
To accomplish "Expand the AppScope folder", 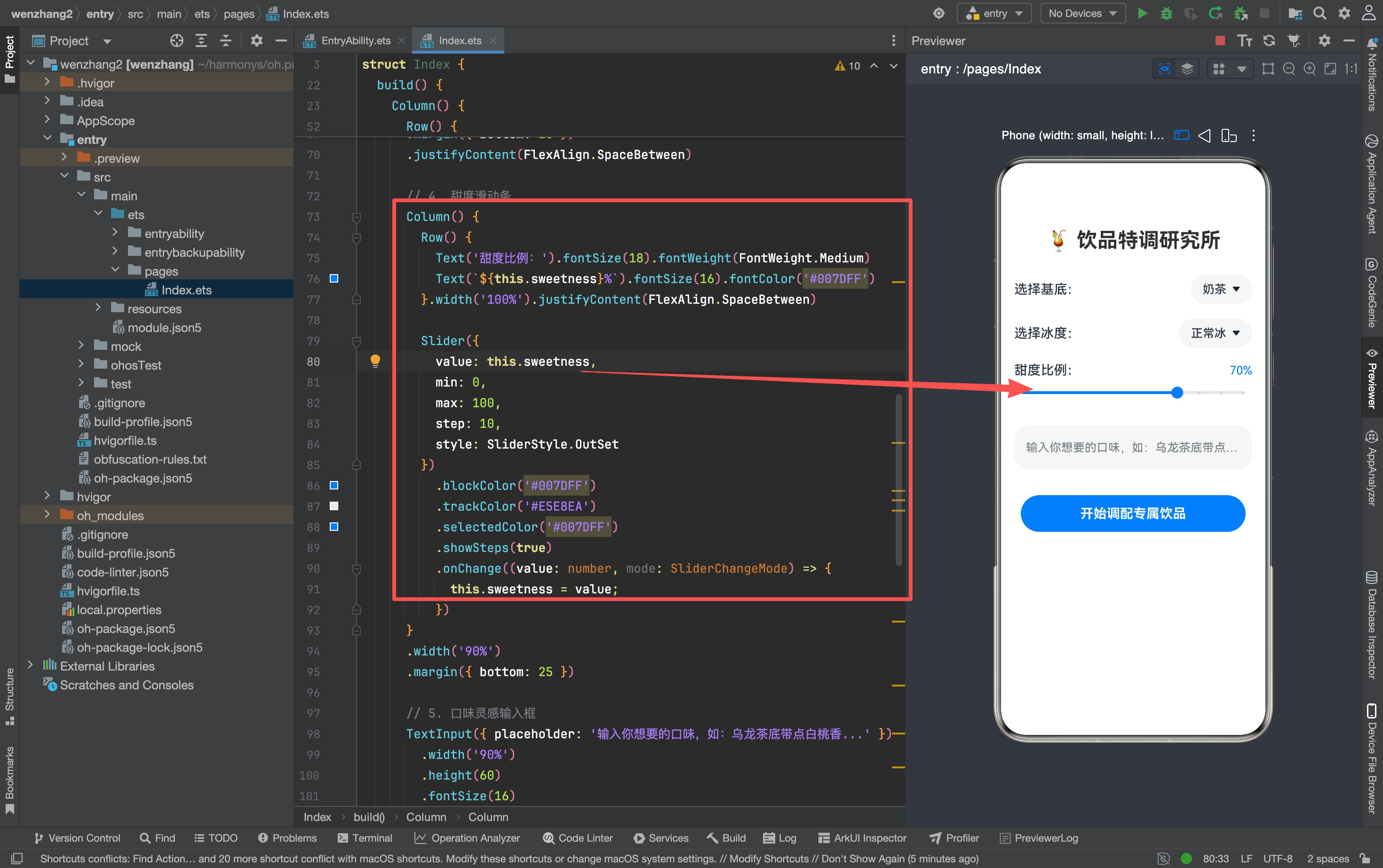I will (x=47, y=120).
